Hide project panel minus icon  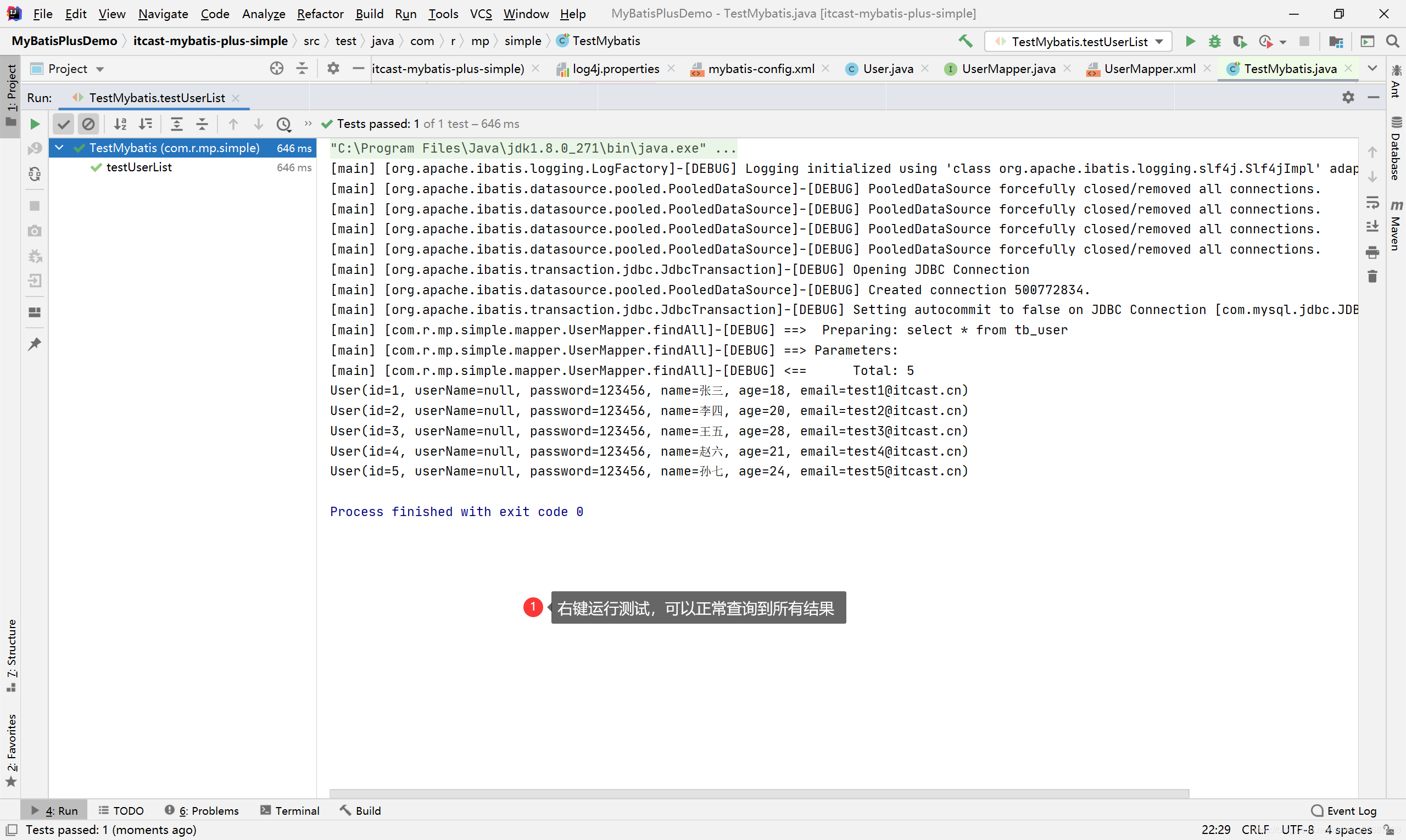(x=359, y=69)
